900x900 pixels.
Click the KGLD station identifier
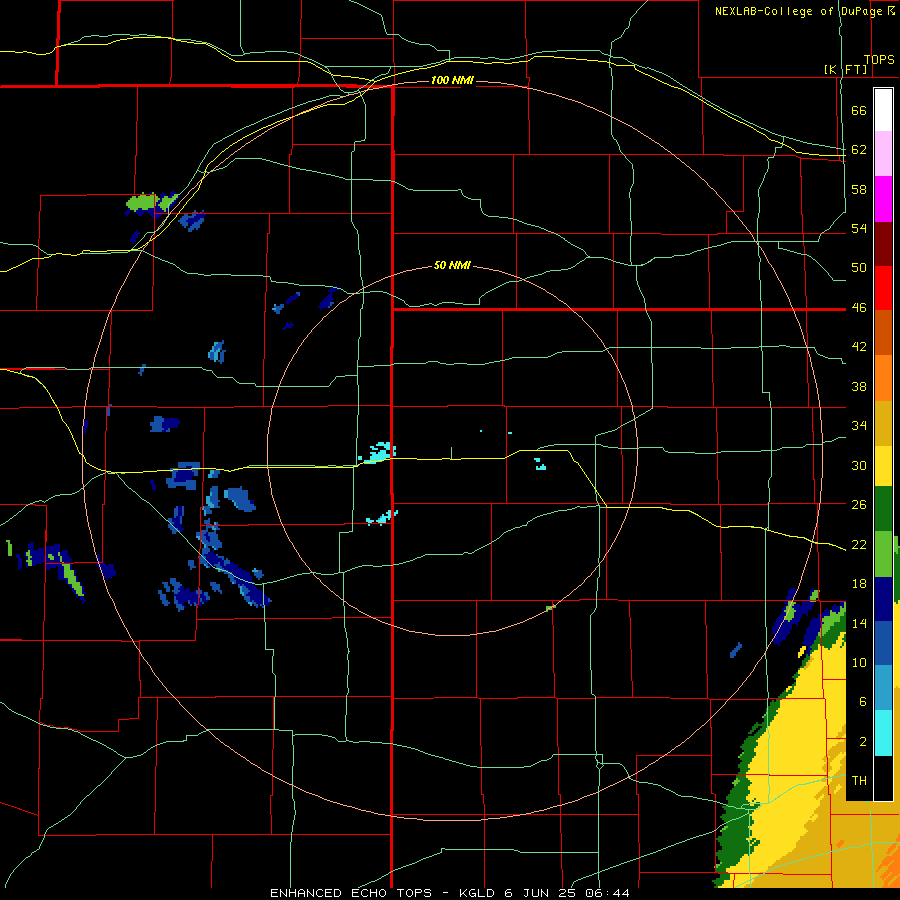coord(478,893)
